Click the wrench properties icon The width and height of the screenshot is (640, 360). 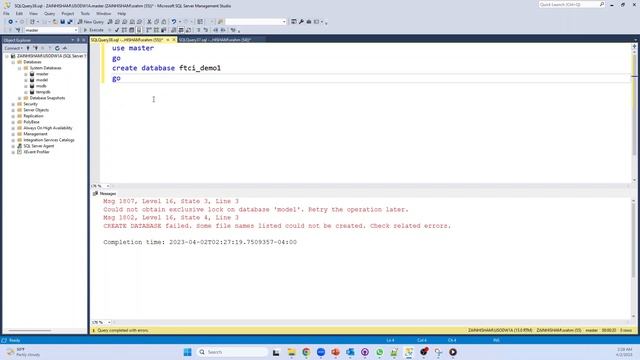(x=301, y=22)
